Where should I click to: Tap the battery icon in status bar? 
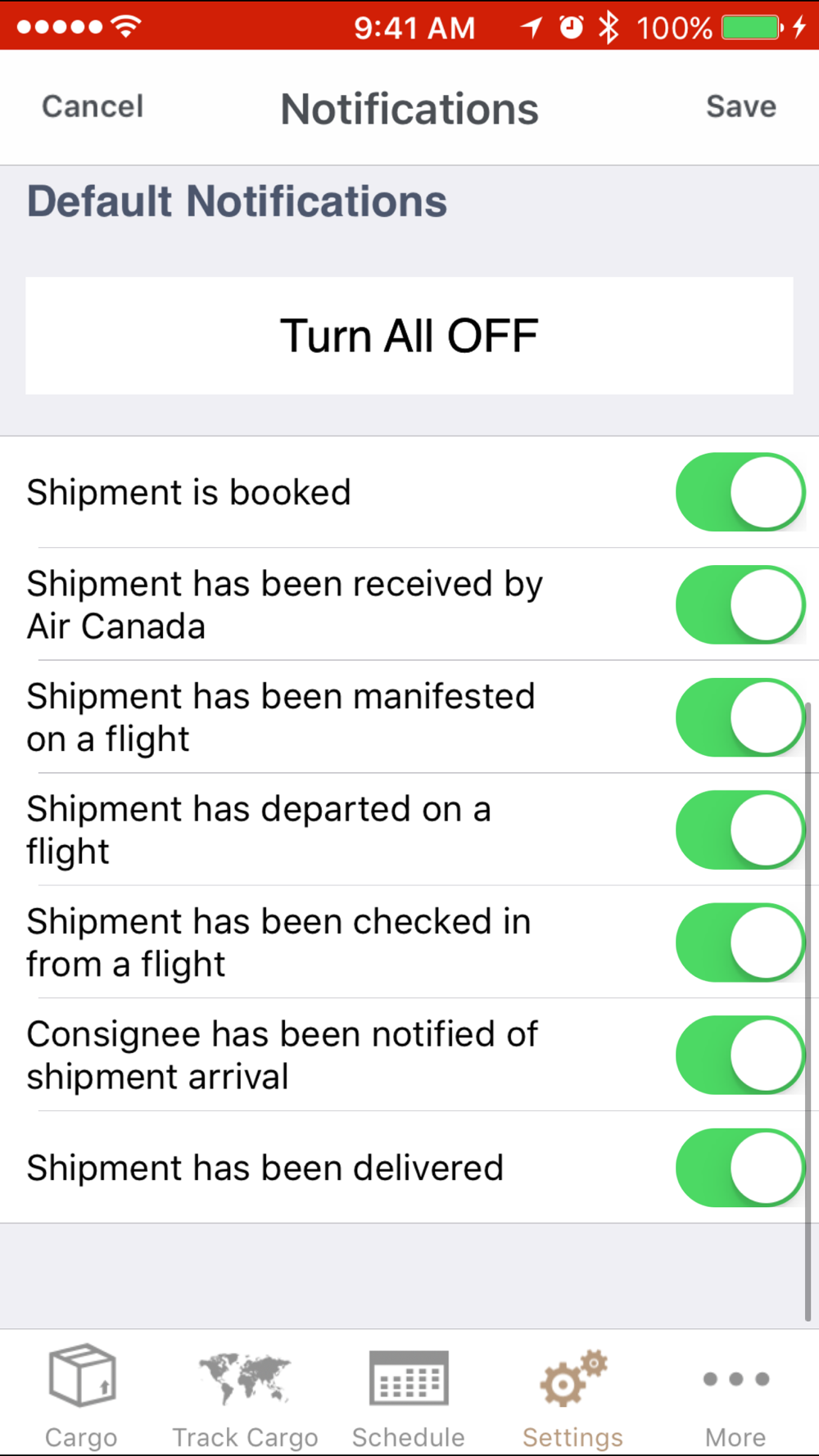pyautogui.click(x=751, y=28)
